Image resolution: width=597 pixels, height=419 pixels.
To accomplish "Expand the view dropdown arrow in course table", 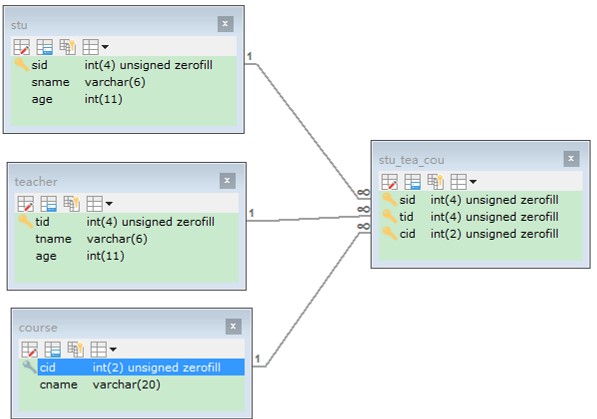I will (x=113, y=349).
